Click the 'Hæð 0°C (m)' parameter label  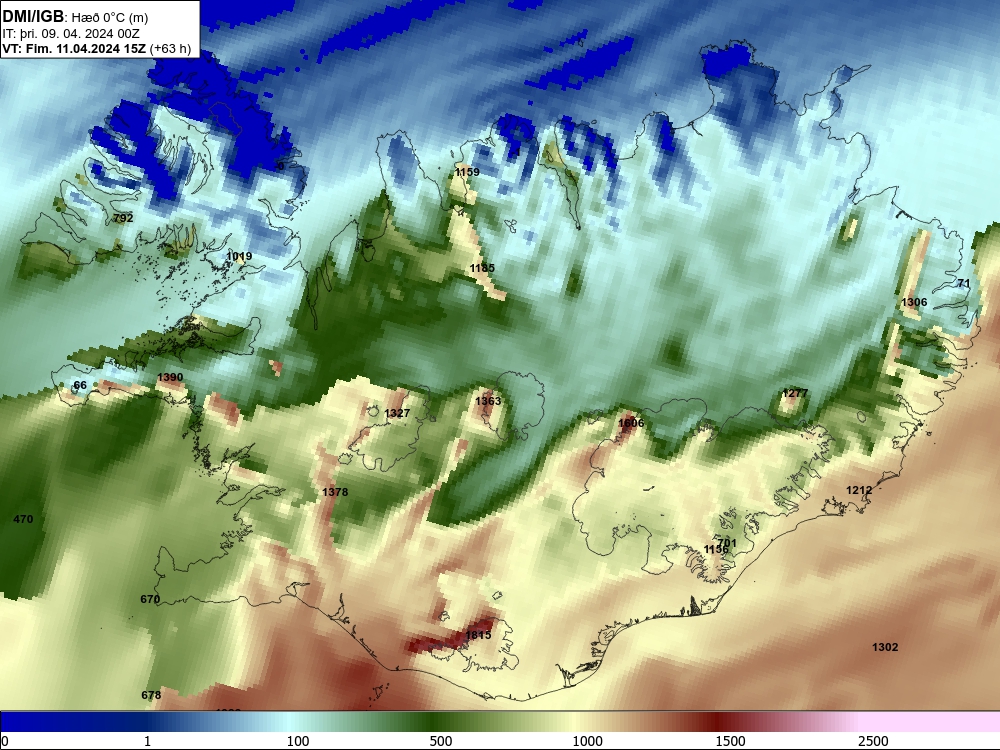[x=109, y=18]
